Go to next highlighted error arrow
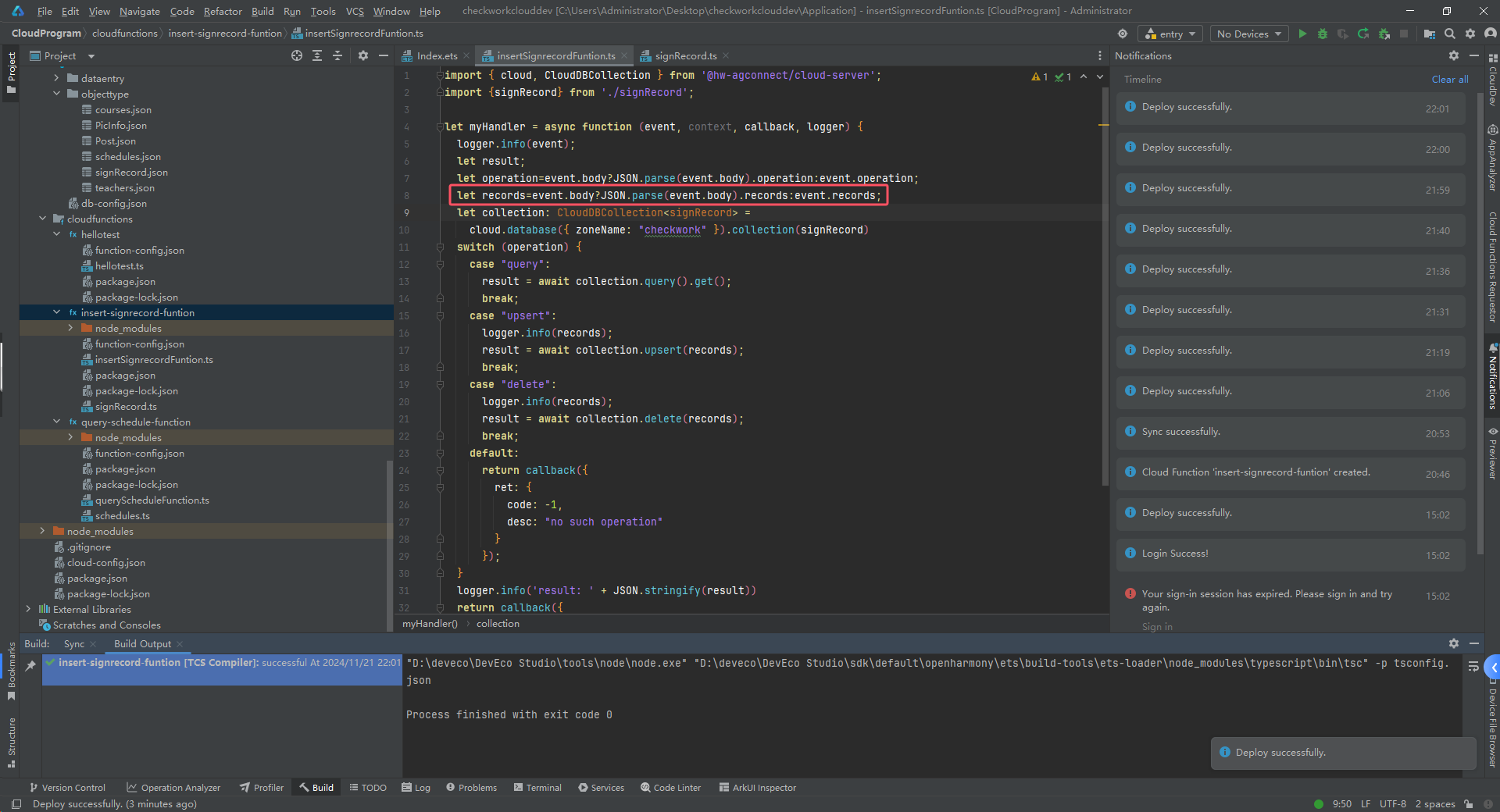 [x=1100, y=77]
